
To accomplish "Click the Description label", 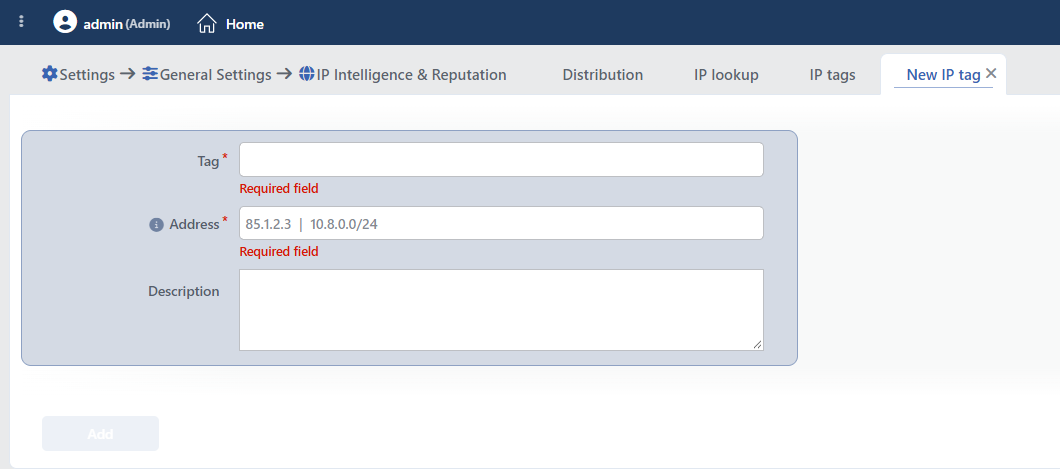I will point(184,291).
